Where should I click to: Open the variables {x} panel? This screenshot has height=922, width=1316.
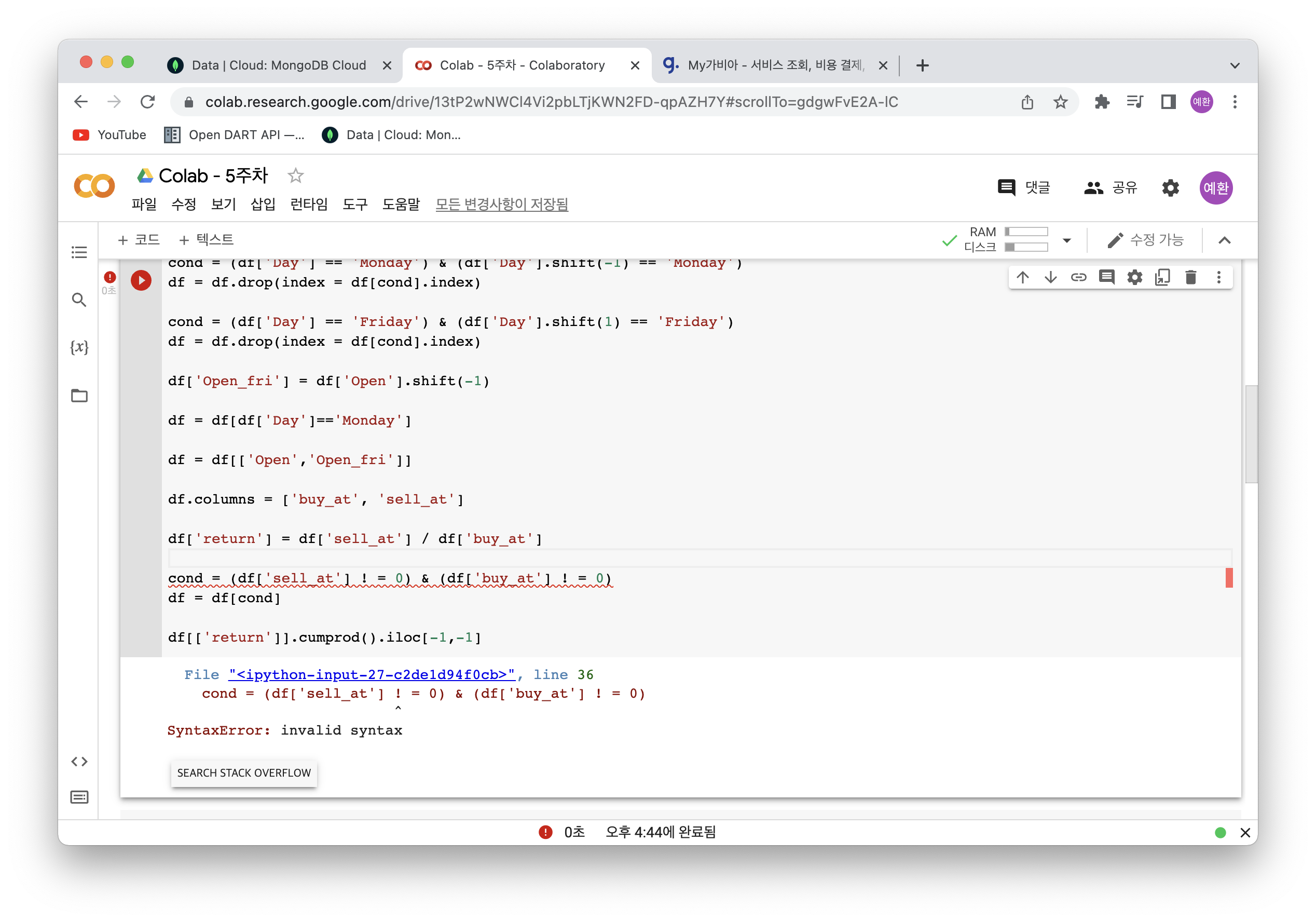79,347
